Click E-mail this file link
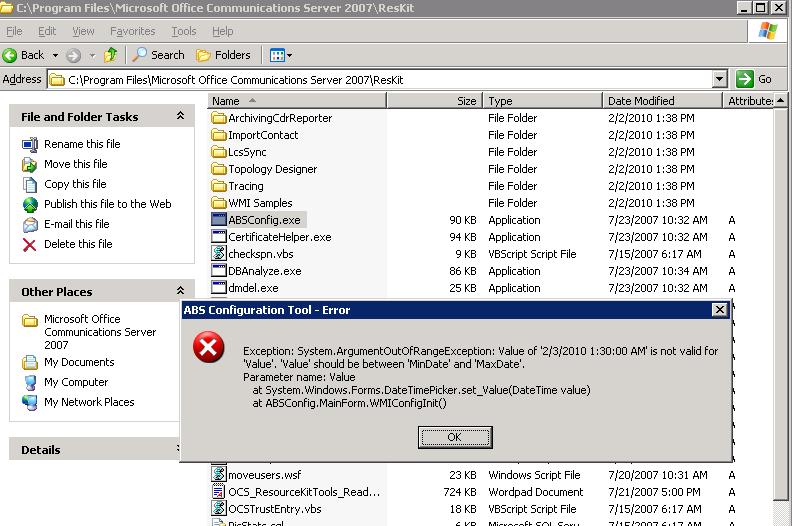792x526 pixels. pyautogui.click(x=77, y=224)
